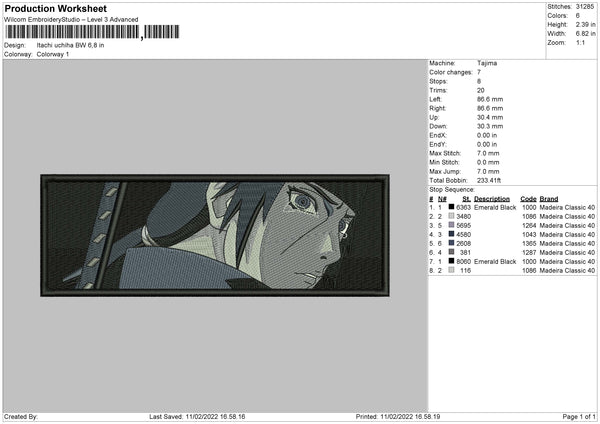Click the gray swatch beside 381

click(x=452, y=252)
